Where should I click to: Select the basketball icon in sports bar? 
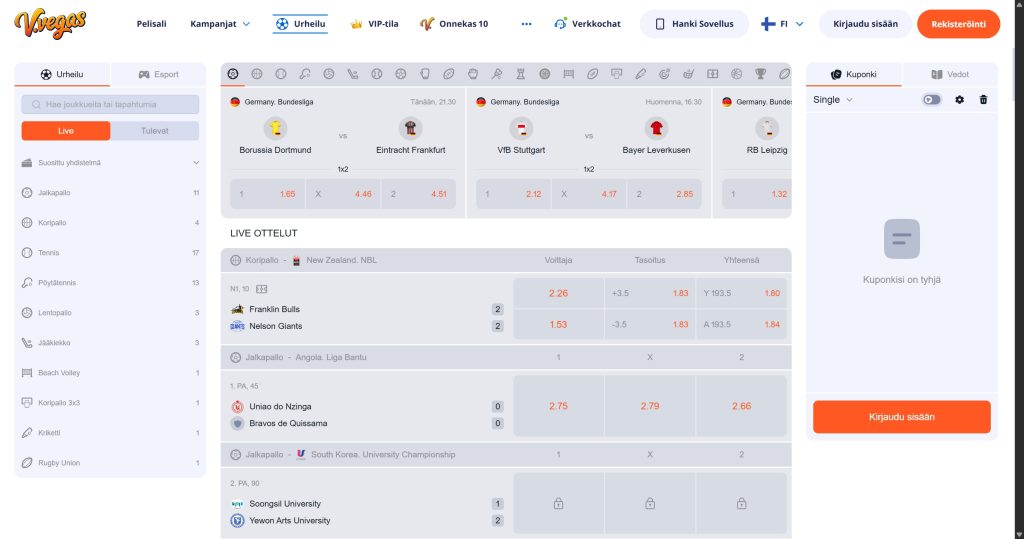(257, 74)
